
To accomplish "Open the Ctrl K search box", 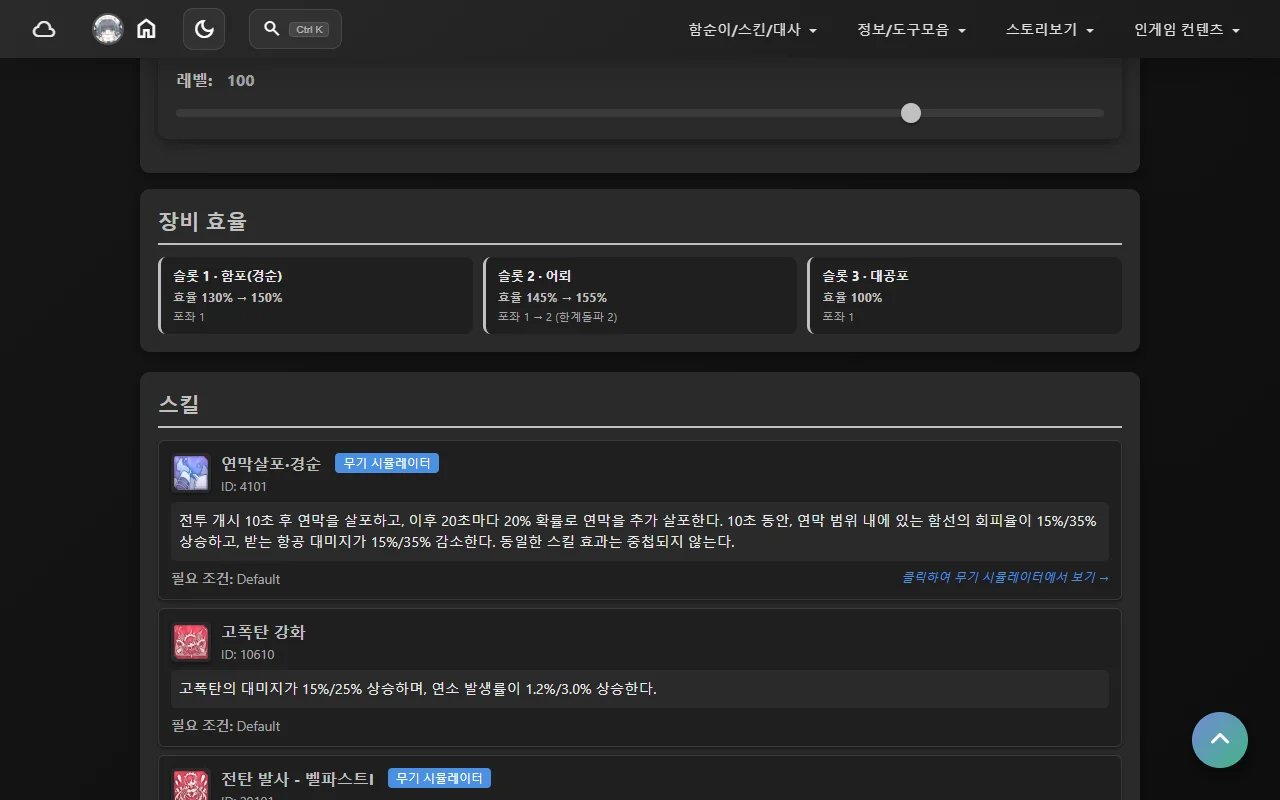I will [x=295, y=29].
